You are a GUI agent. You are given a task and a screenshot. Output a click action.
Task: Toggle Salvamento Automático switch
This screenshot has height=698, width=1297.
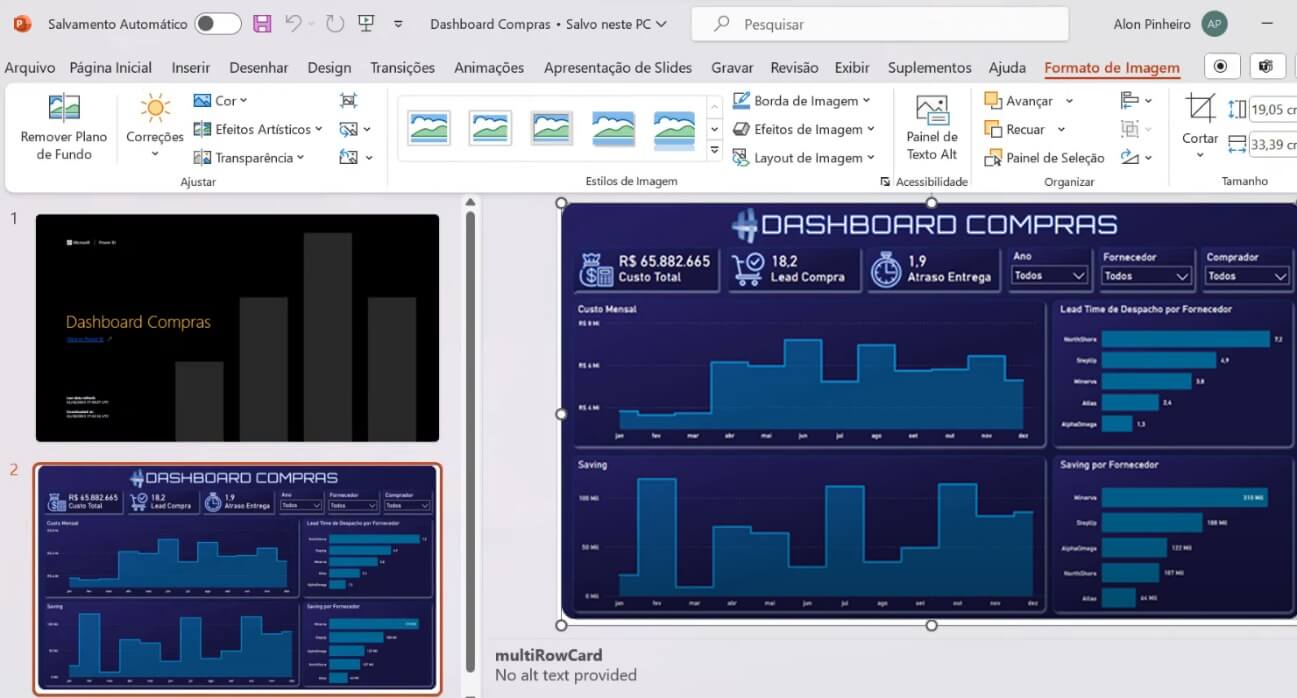[x=217, y=24]
